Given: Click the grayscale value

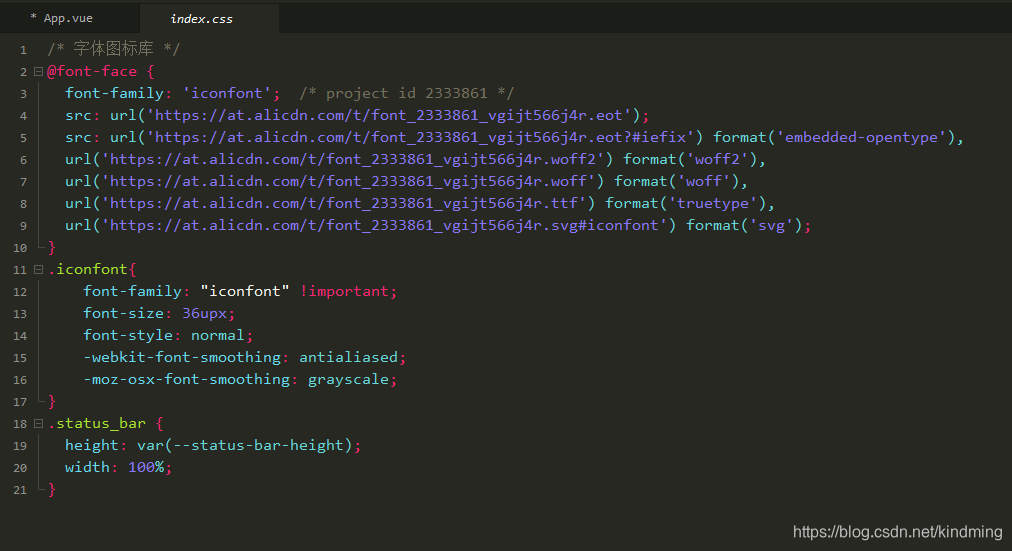Looking at the screenshot, I should [x=349, y=379].
